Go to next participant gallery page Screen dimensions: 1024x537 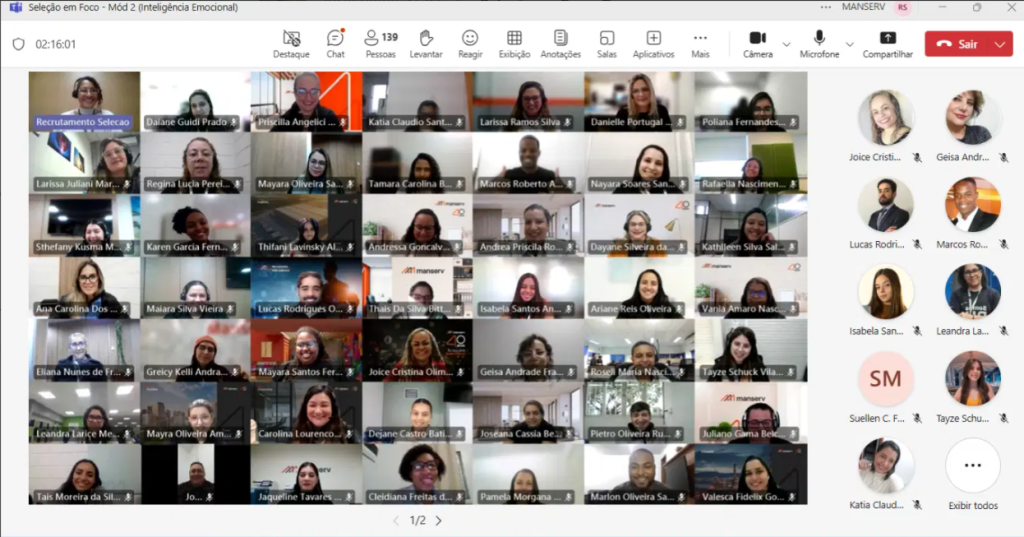pyautogui.click(x=438, y=520)
